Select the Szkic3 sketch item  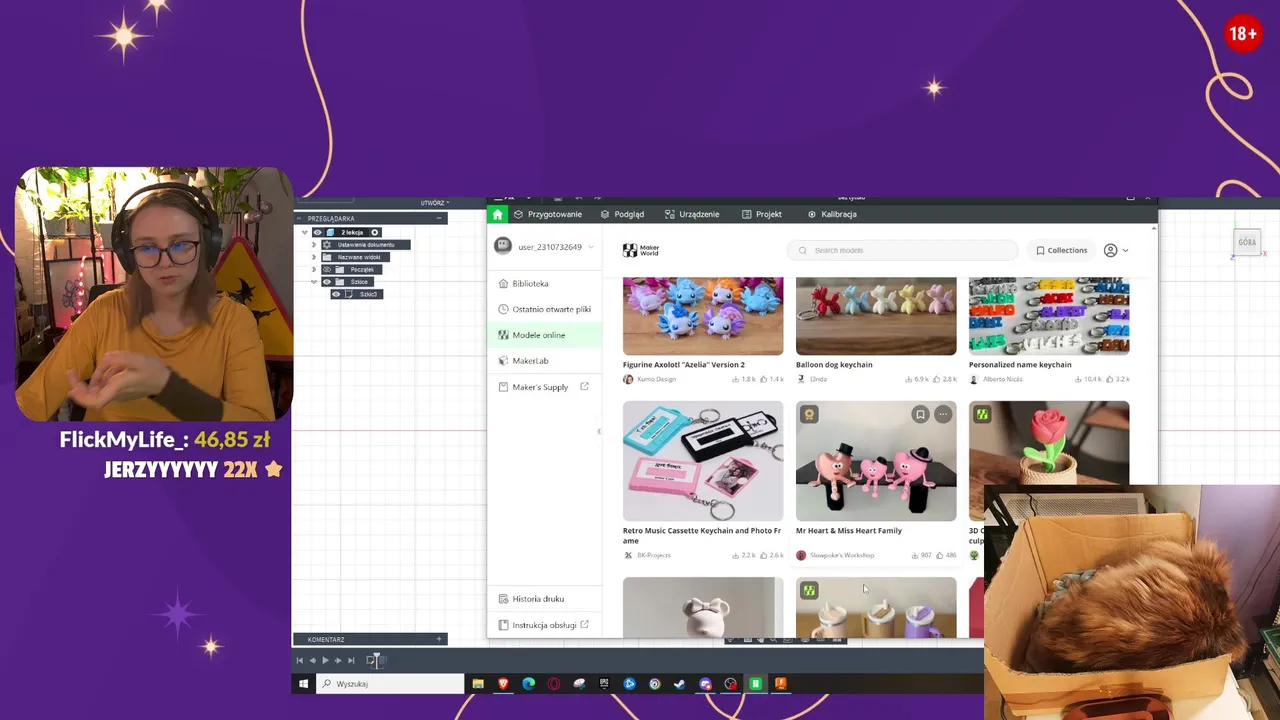point(368,294)
